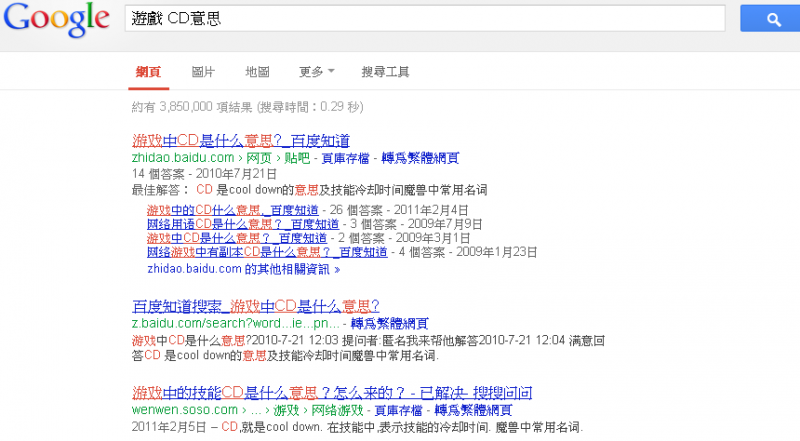Expand zhidao.baidu.com 的其他相關資訊 link
Screen dimensions: 800x441
tap(243, 268)
